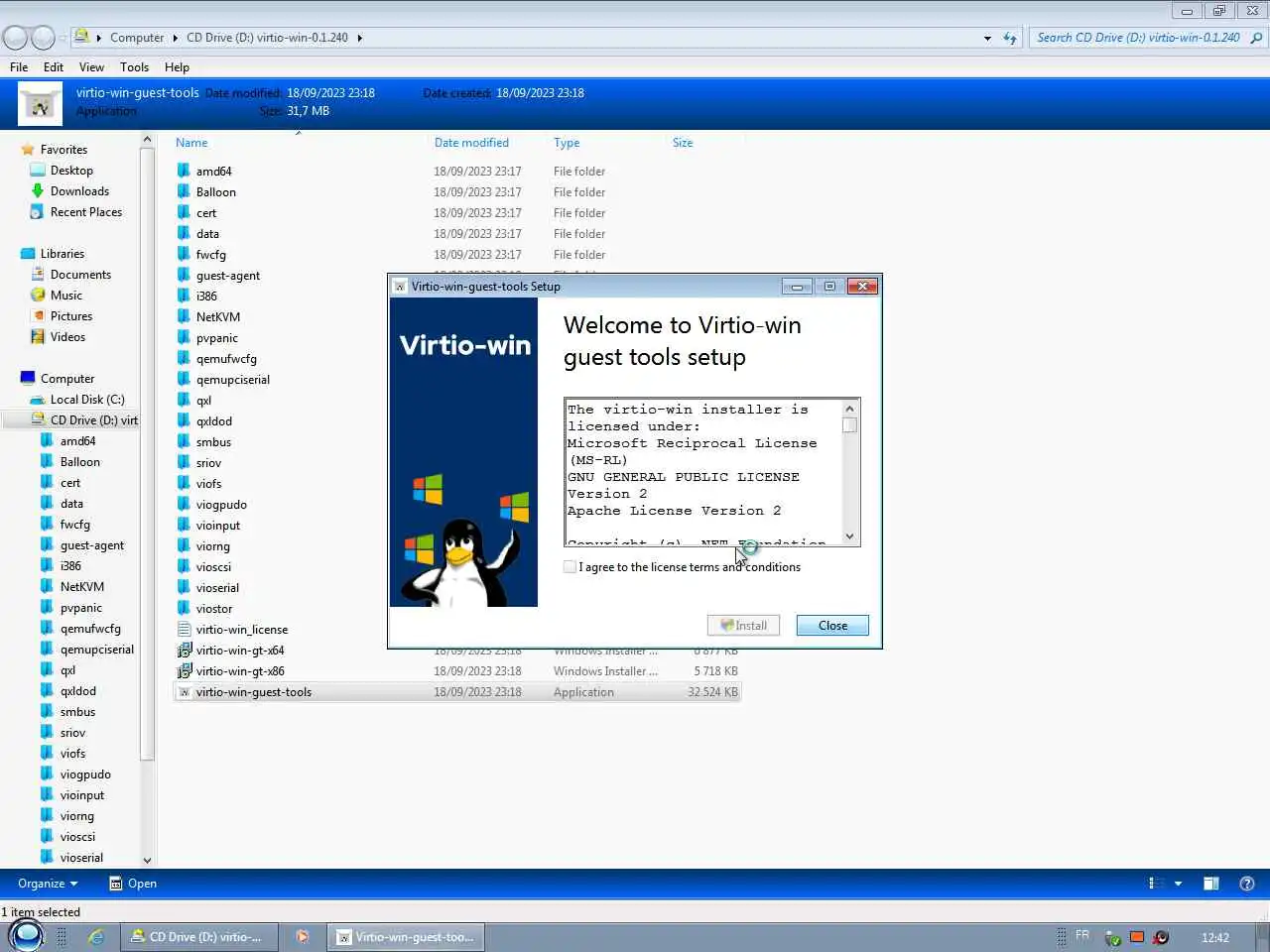Toggle the preview pane icon
The height and width of the screenshot is (952, 1270).
[1210, 884]
